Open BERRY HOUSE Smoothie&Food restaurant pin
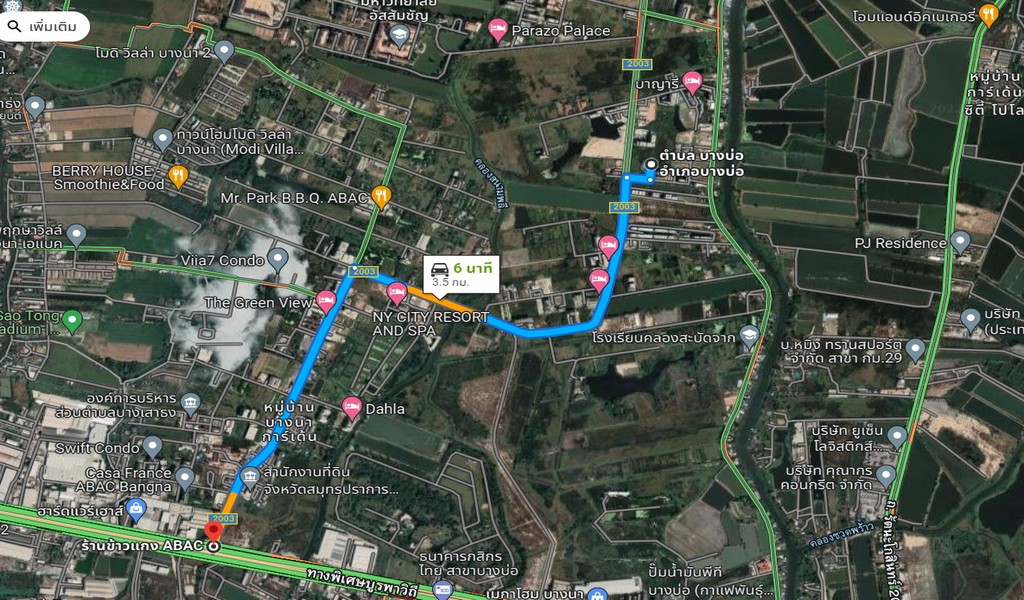Image resolution: width=1024 pixels, height=600 pixels. 178,176
